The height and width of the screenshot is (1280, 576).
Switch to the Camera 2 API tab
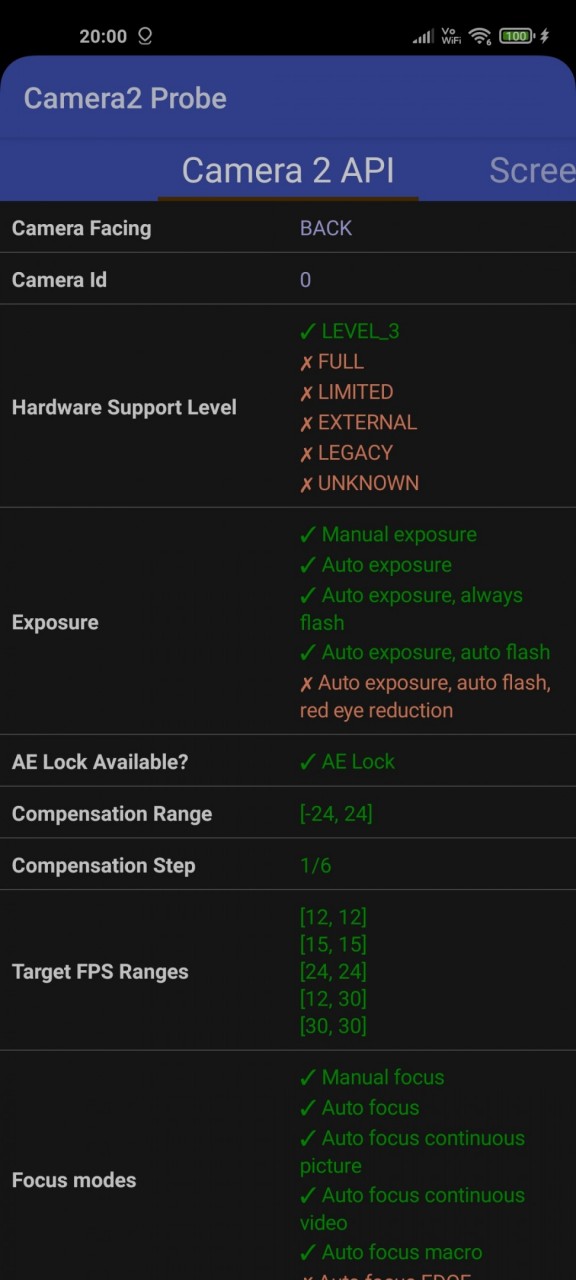point(288,170)
